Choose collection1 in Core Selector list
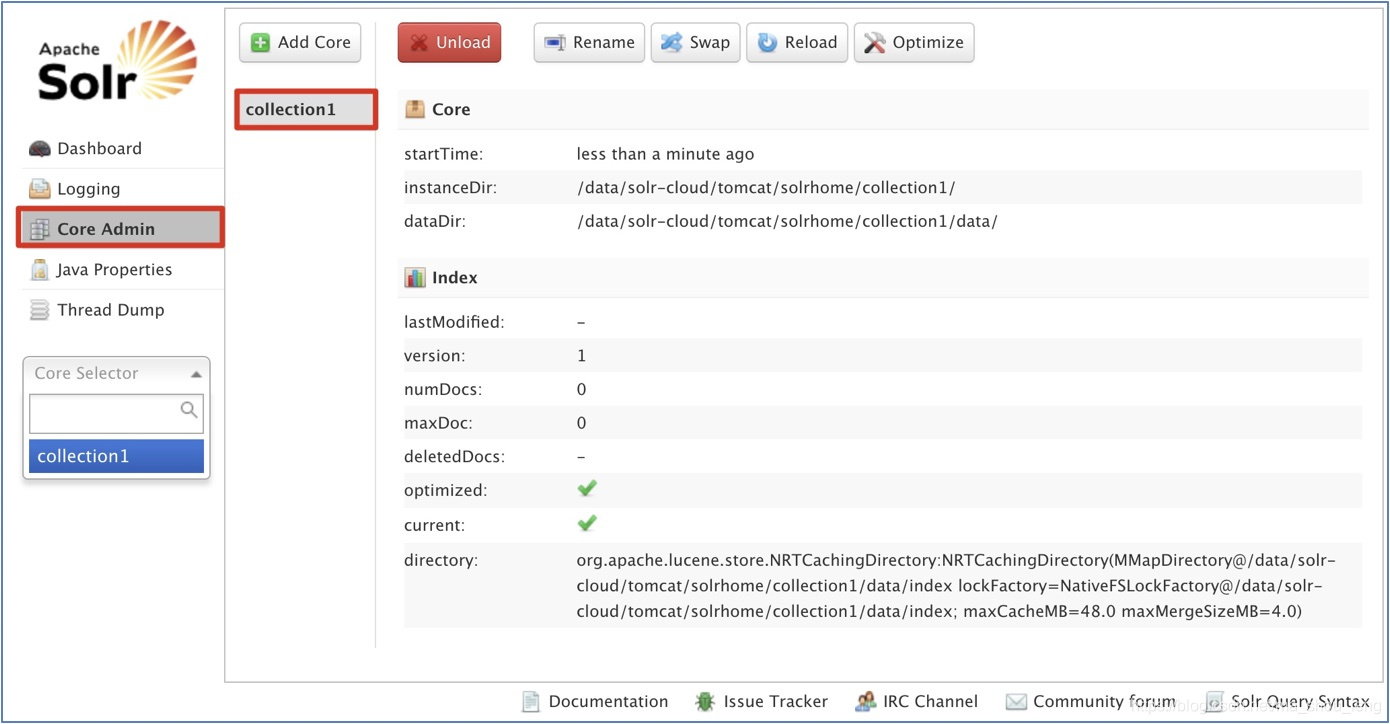 click(116, 456)
